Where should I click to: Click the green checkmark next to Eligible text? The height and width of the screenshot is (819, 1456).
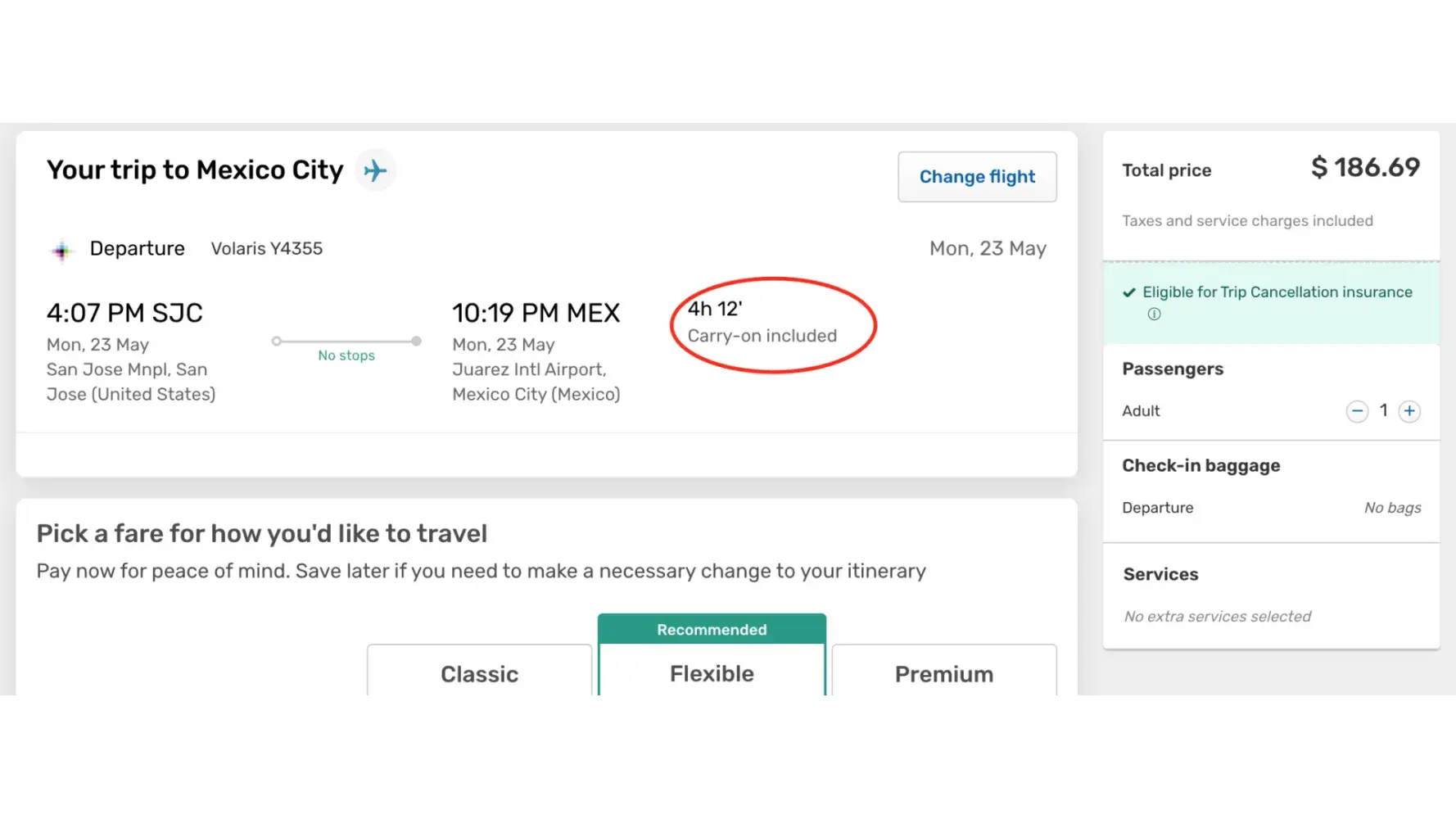click(x=1129, y=292)
